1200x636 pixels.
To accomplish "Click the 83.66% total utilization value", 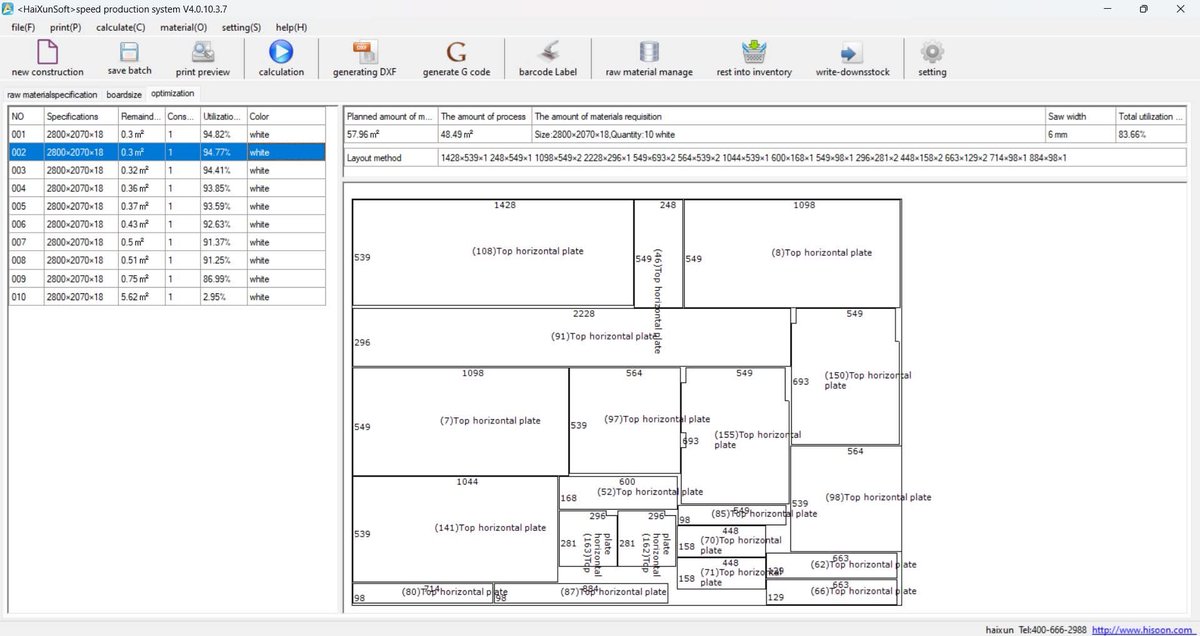I will pyautogui.click(x=1150, y=134).
